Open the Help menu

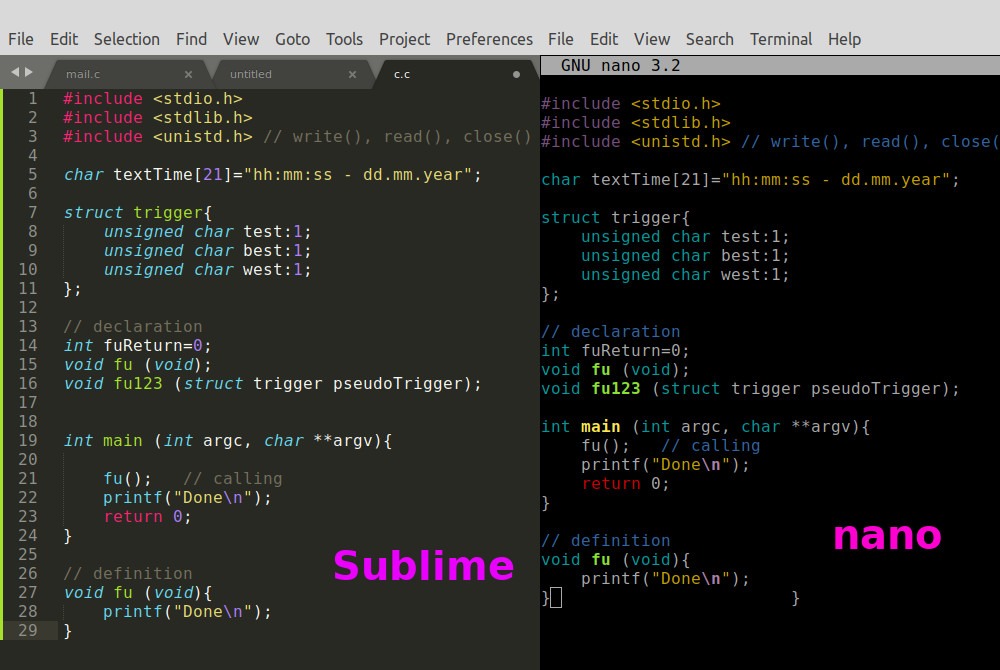pos(844,40)
